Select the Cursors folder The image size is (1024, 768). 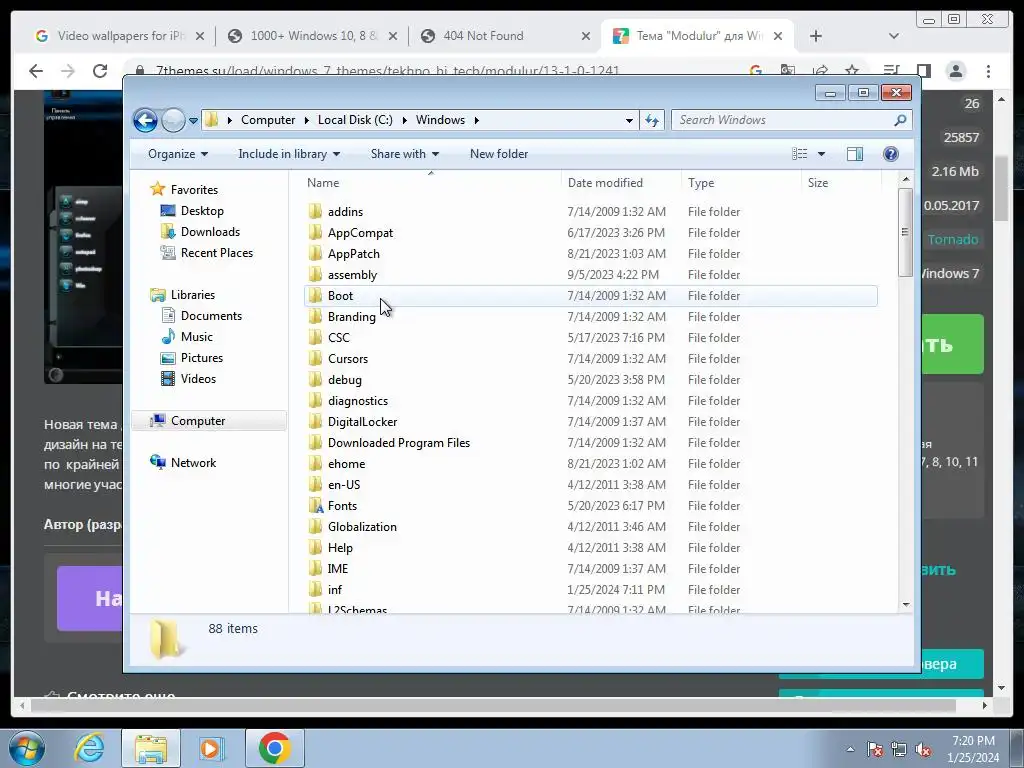(347, 359)
